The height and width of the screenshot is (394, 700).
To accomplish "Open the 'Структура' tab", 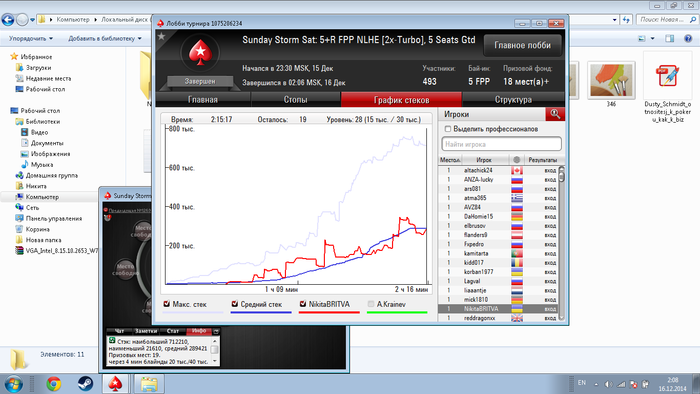I will 513,100.
